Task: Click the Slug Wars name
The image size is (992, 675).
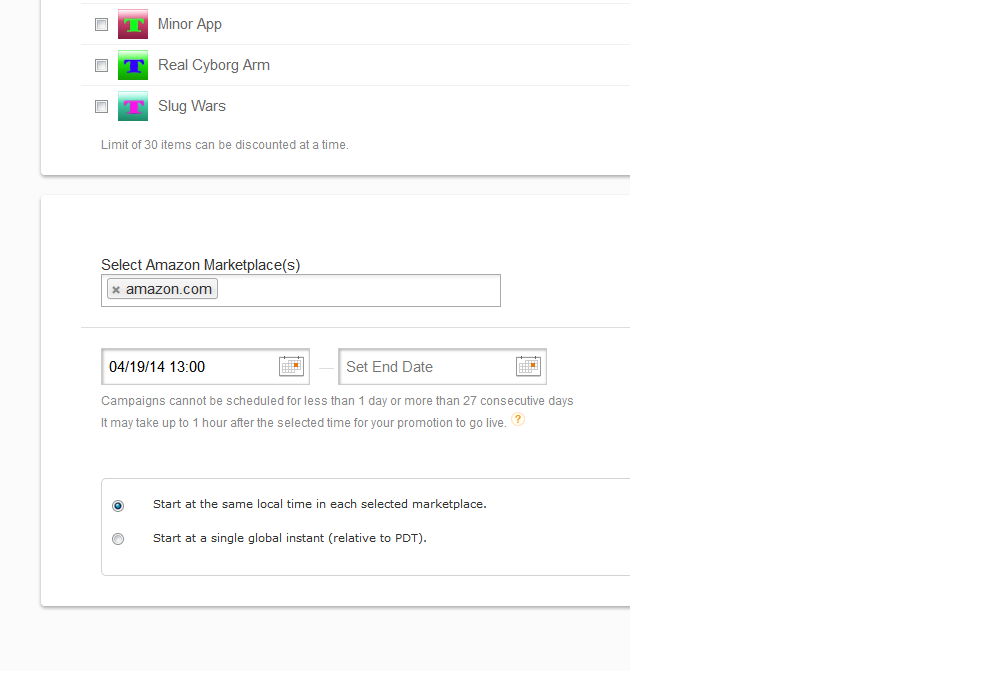Action: (x=192, y=106)
